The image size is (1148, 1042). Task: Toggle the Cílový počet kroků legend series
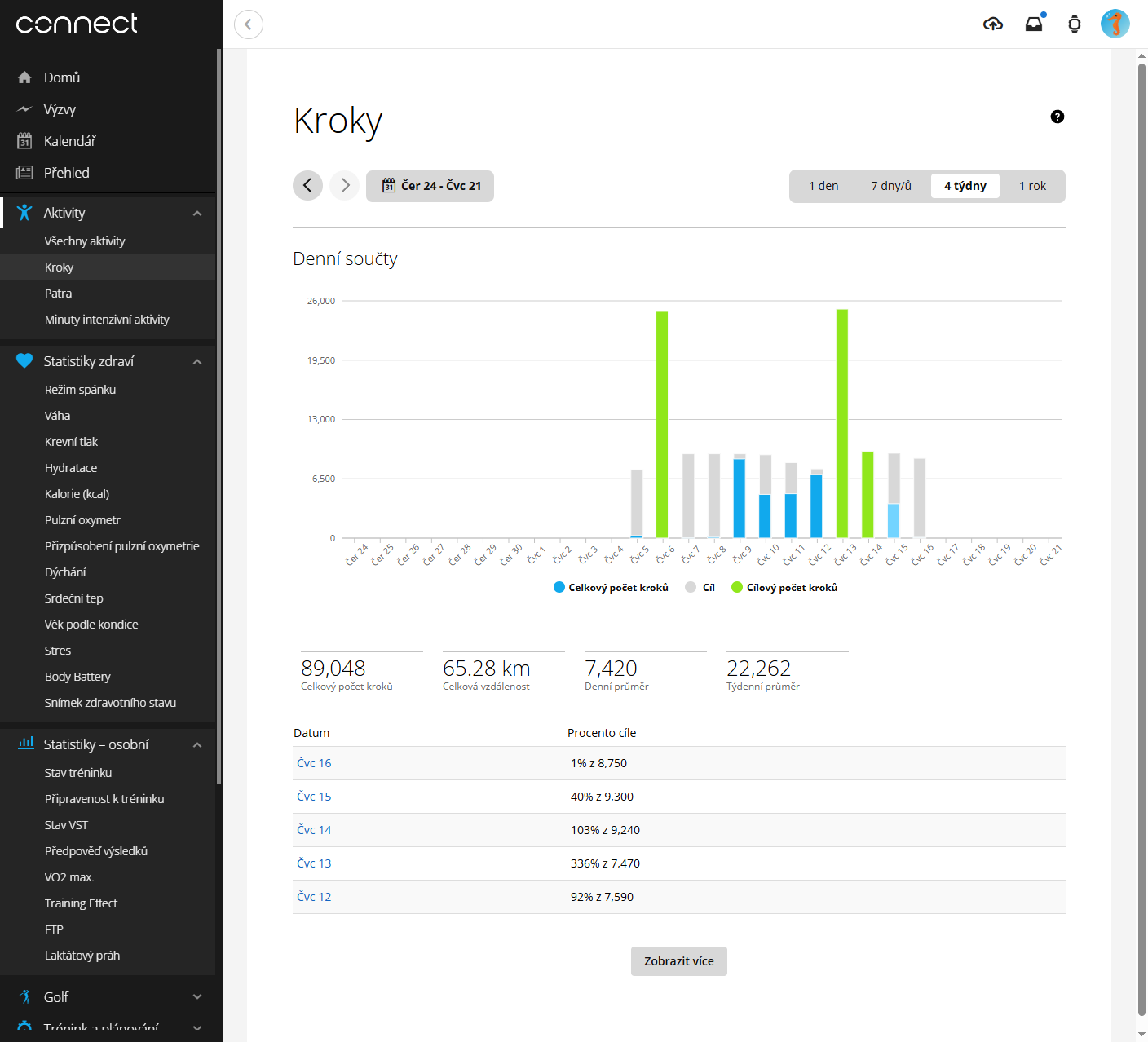(784, 588)
